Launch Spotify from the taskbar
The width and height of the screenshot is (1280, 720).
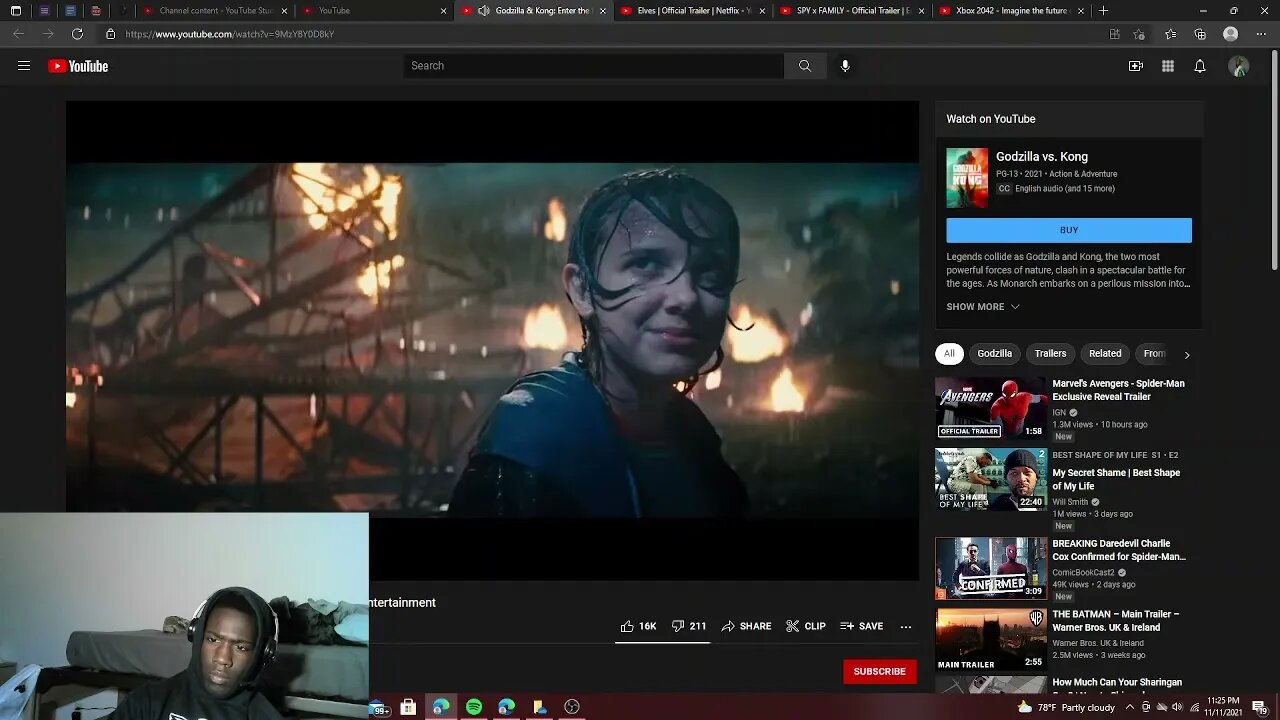click(474, 707)
